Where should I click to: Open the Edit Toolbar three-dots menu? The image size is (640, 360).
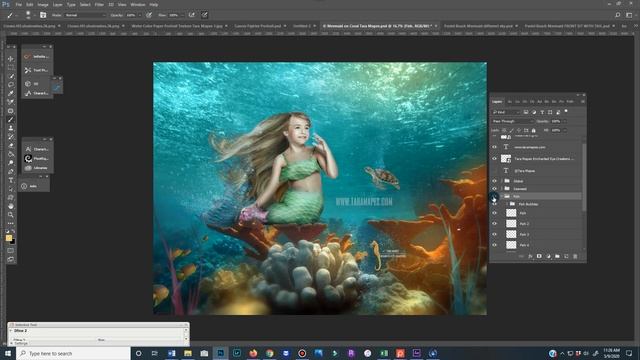coord(11,223)
